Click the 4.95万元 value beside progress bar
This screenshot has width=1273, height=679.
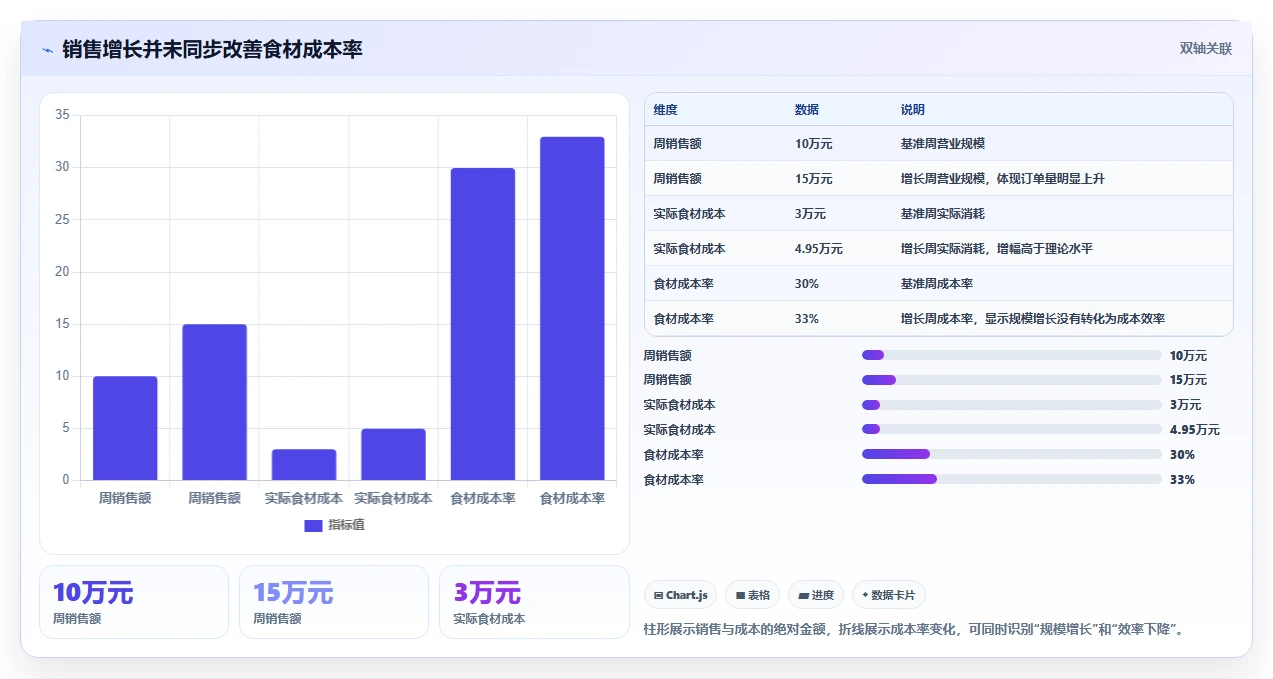[1194, 430]
